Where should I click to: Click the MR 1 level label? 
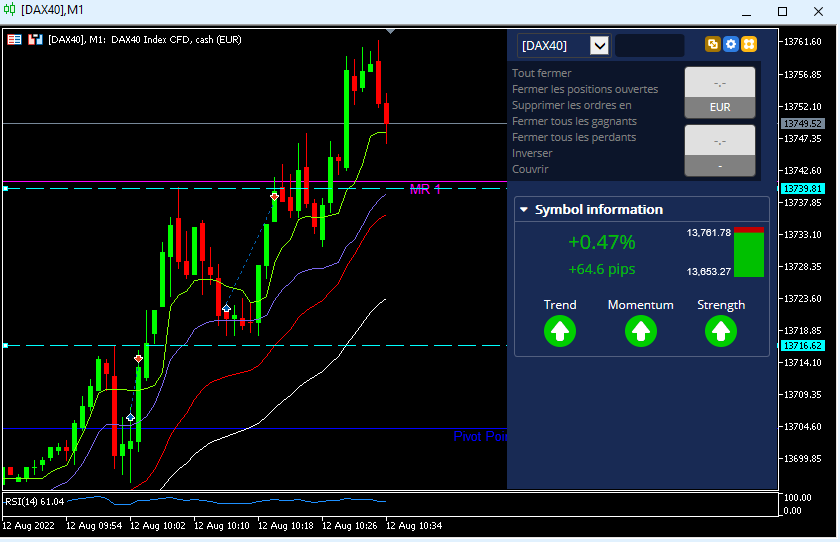pyautogui.click(x=425, y=189)
